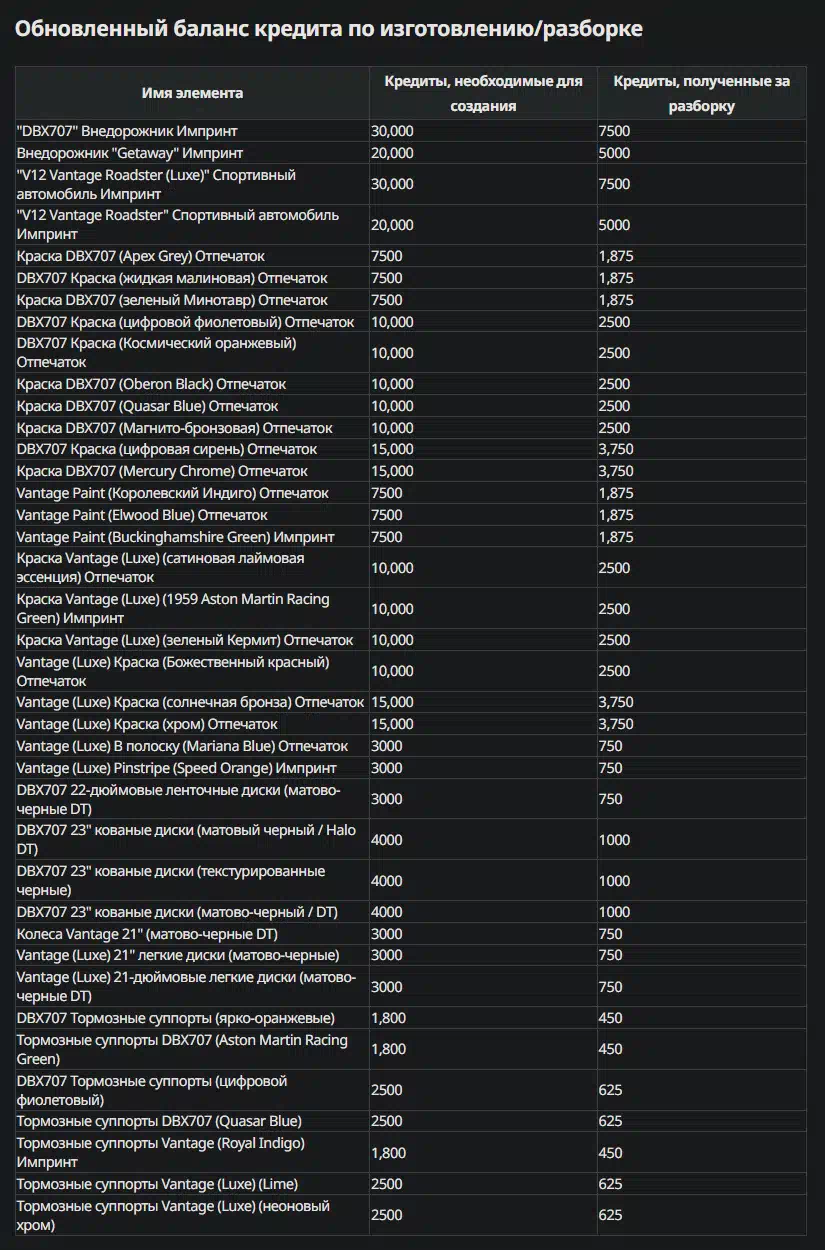Screen dimensions: 825x1250
Task: Click Краска DBX707 (Oberon Black) Отпечаток row
Action: pos(412,384)
